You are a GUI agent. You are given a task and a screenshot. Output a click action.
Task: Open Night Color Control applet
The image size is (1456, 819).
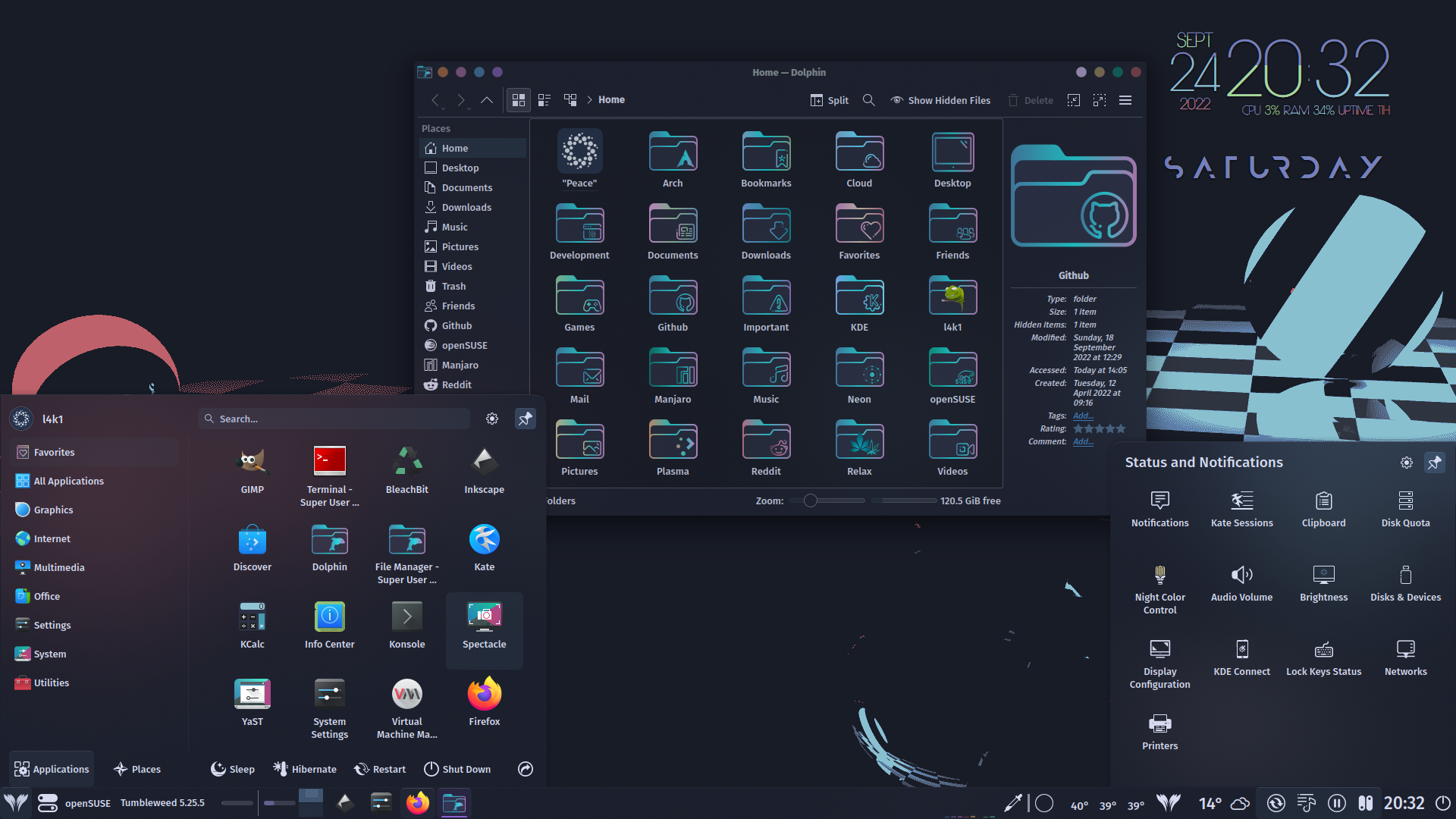click(1159, 589)
